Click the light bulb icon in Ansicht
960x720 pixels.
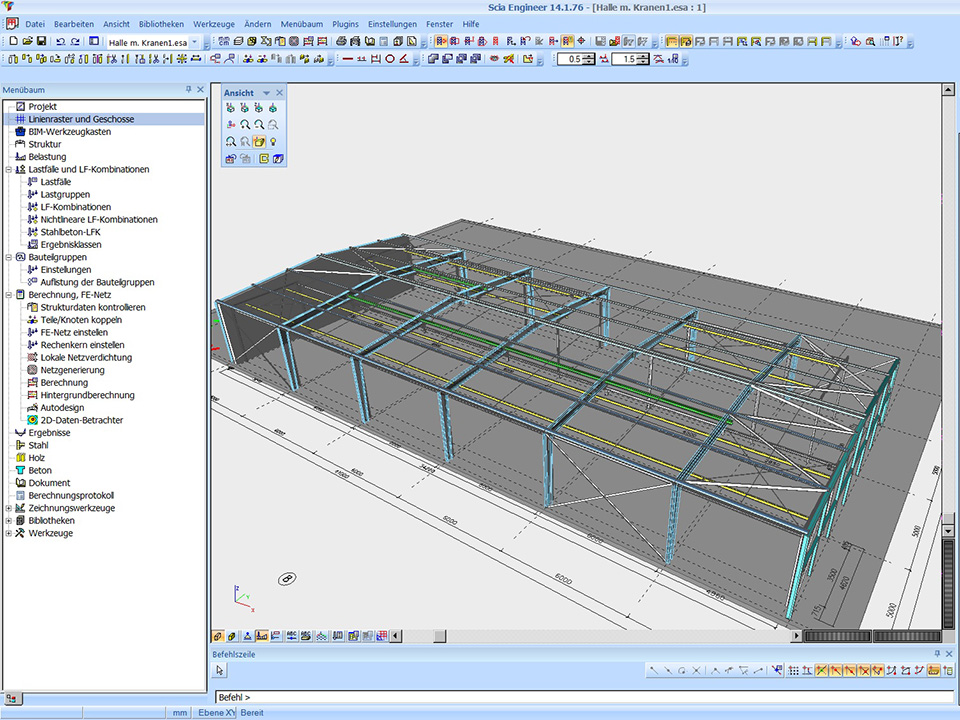pos(273,142)
